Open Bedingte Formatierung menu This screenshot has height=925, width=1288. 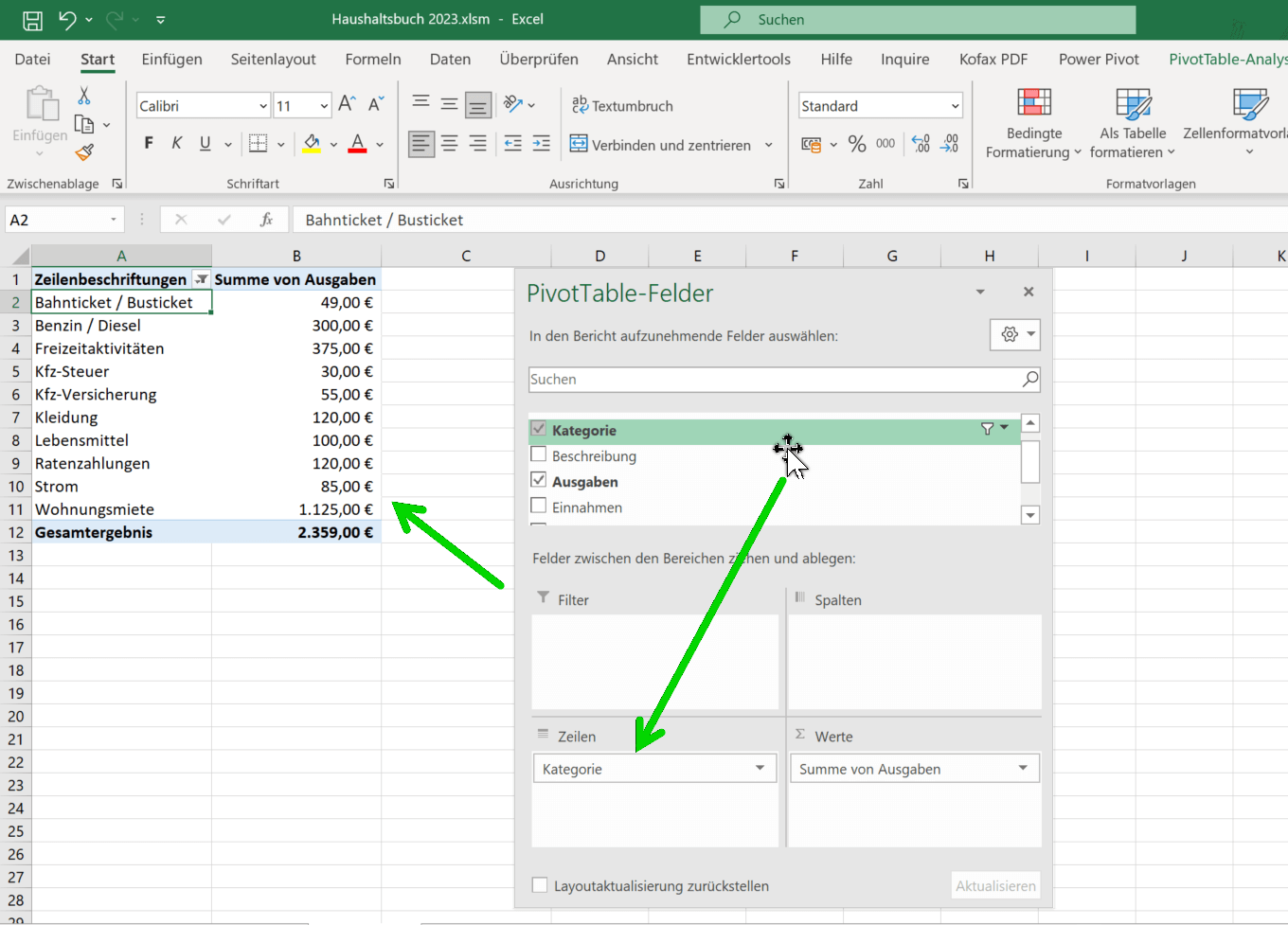coord(1033,124)
